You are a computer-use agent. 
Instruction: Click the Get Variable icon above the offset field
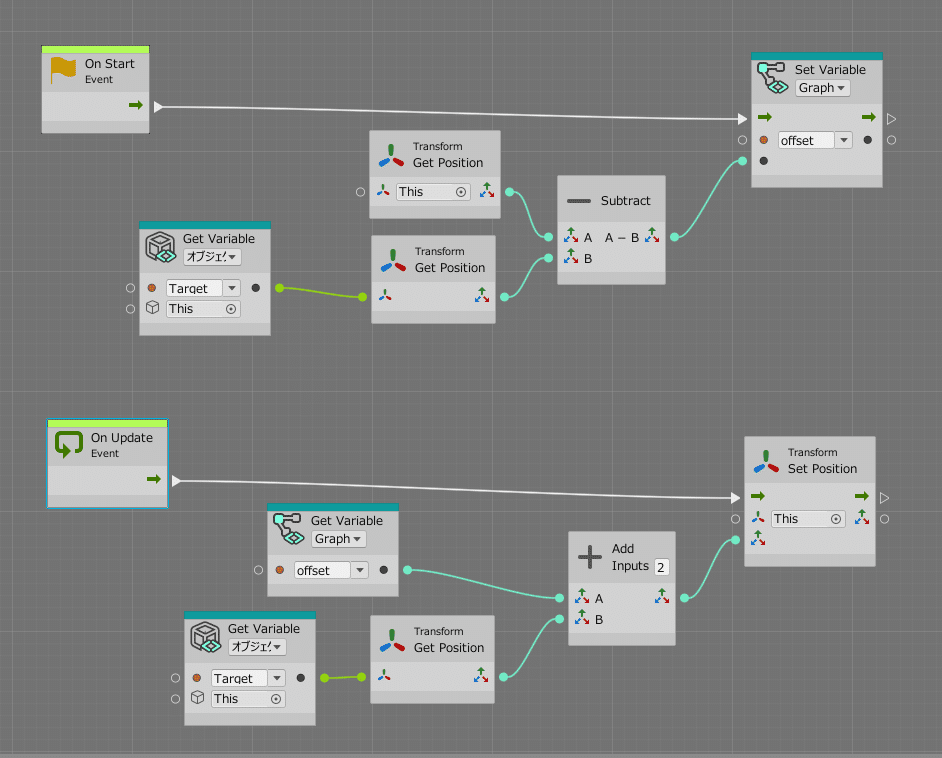tap(289, 527)
